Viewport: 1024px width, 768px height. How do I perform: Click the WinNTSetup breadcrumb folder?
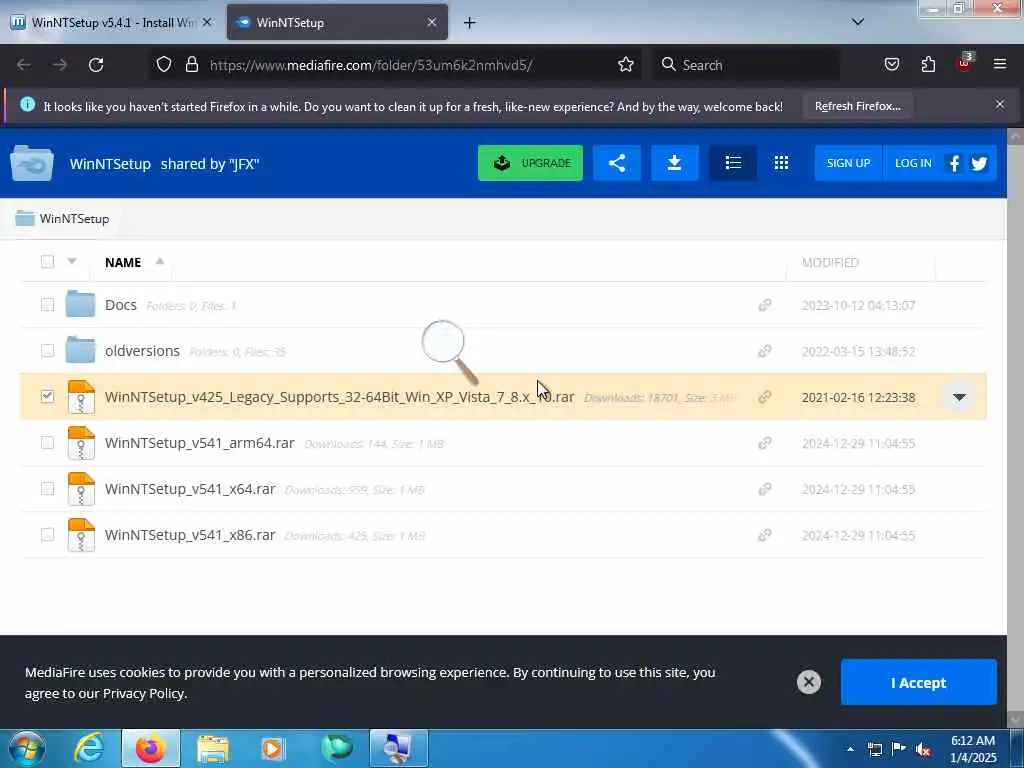[62, 219]
